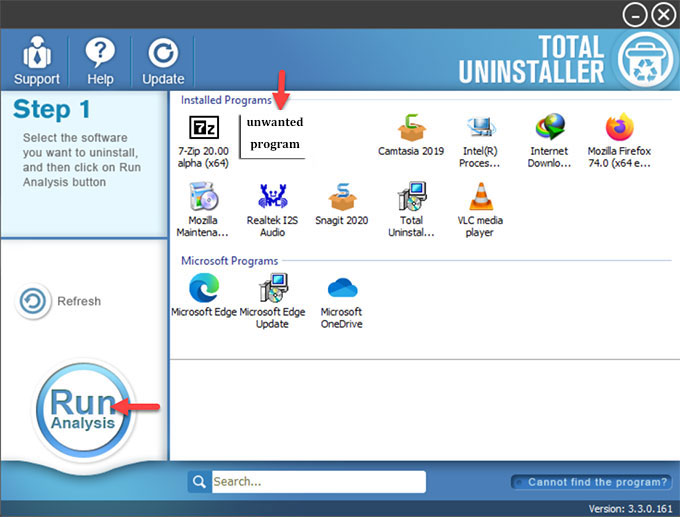Focus the Search input field
680x517 pixels.
pos(317,482)
